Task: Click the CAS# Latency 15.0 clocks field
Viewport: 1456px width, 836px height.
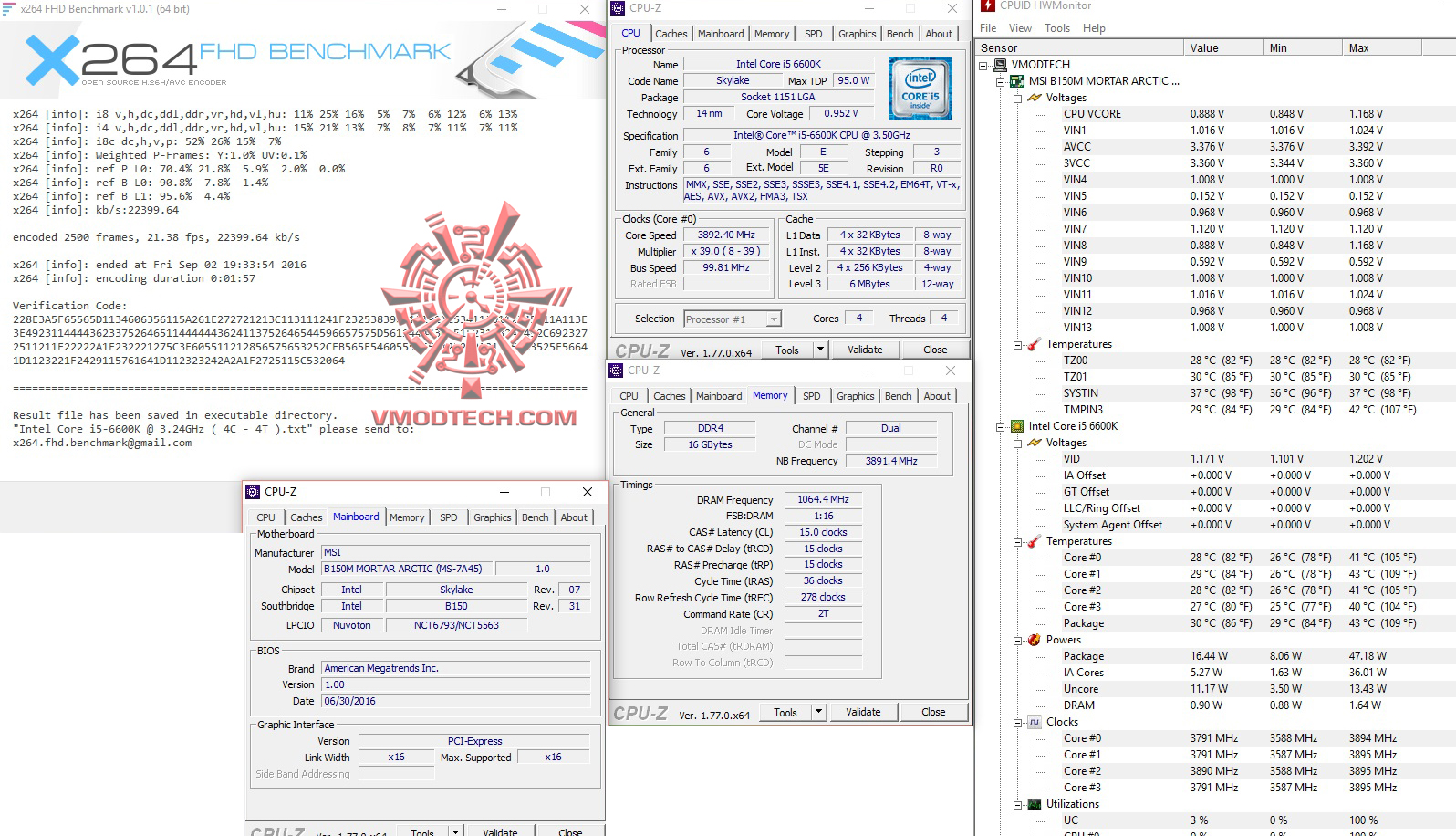Action: 823,532
